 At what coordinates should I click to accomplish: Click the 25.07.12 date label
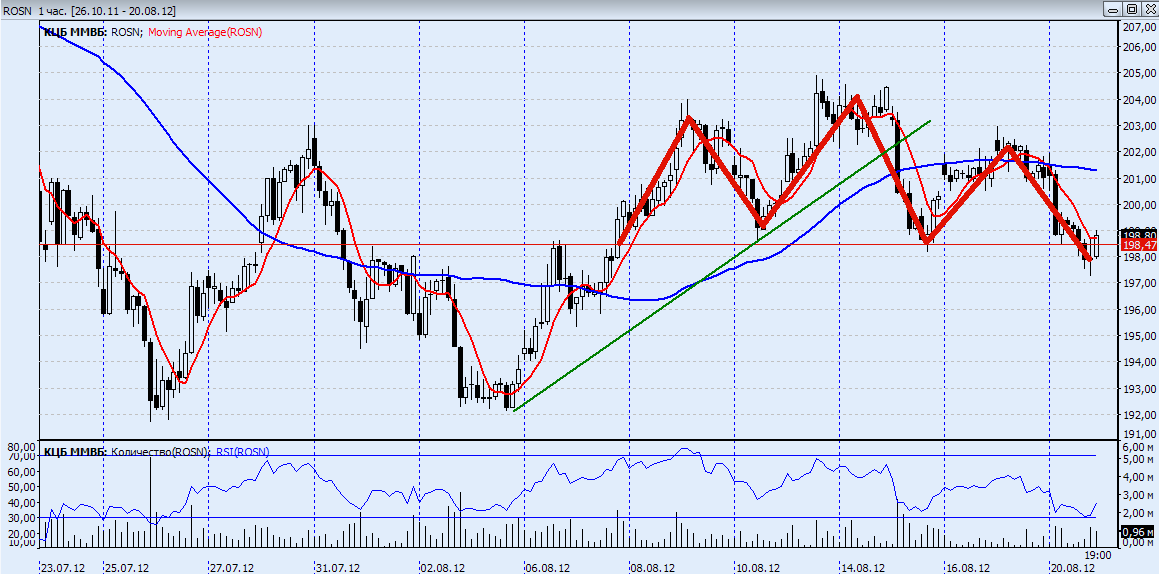126,567
